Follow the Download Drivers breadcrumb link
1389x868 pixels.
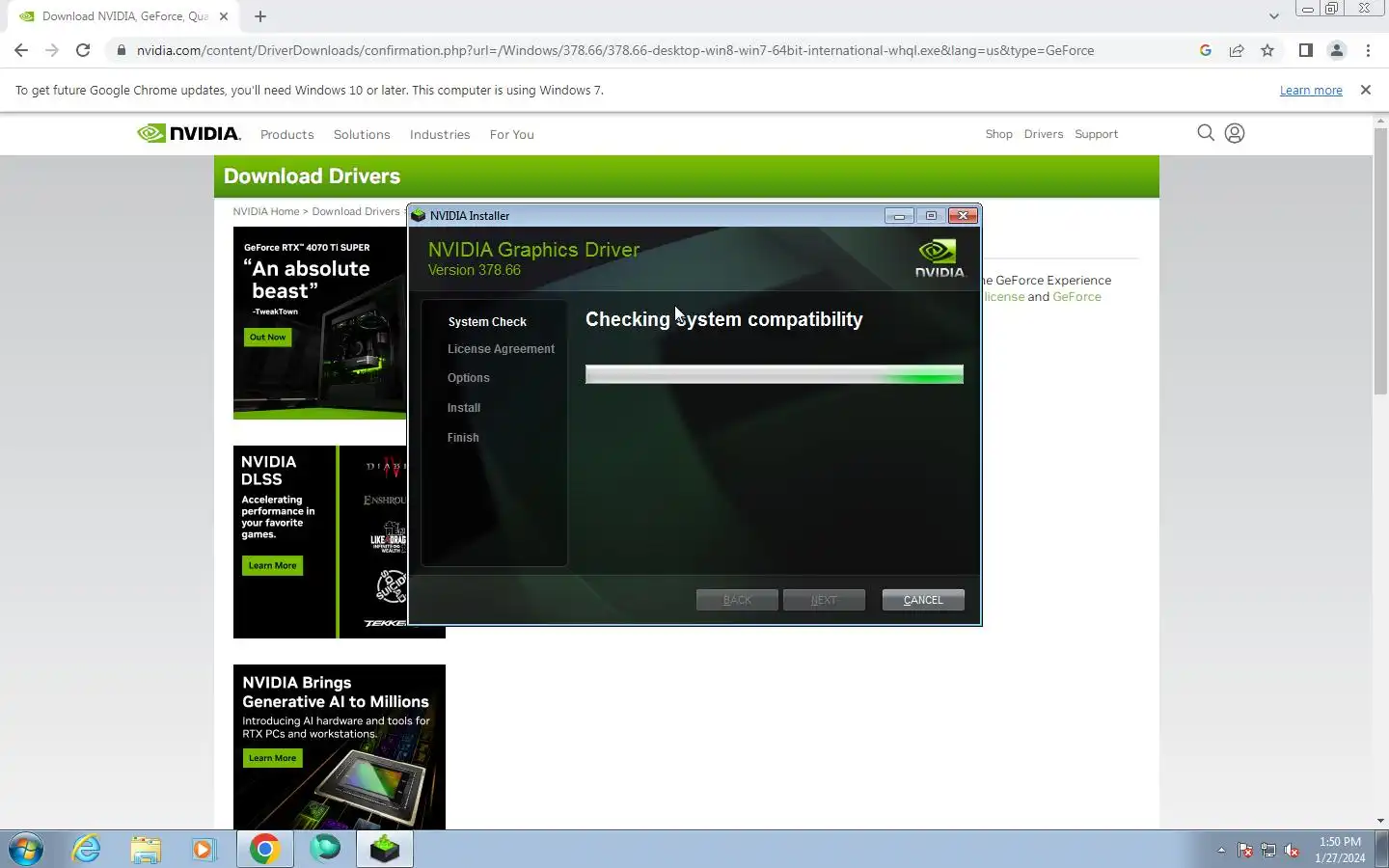pyautogui.click(x=356, y=211)
